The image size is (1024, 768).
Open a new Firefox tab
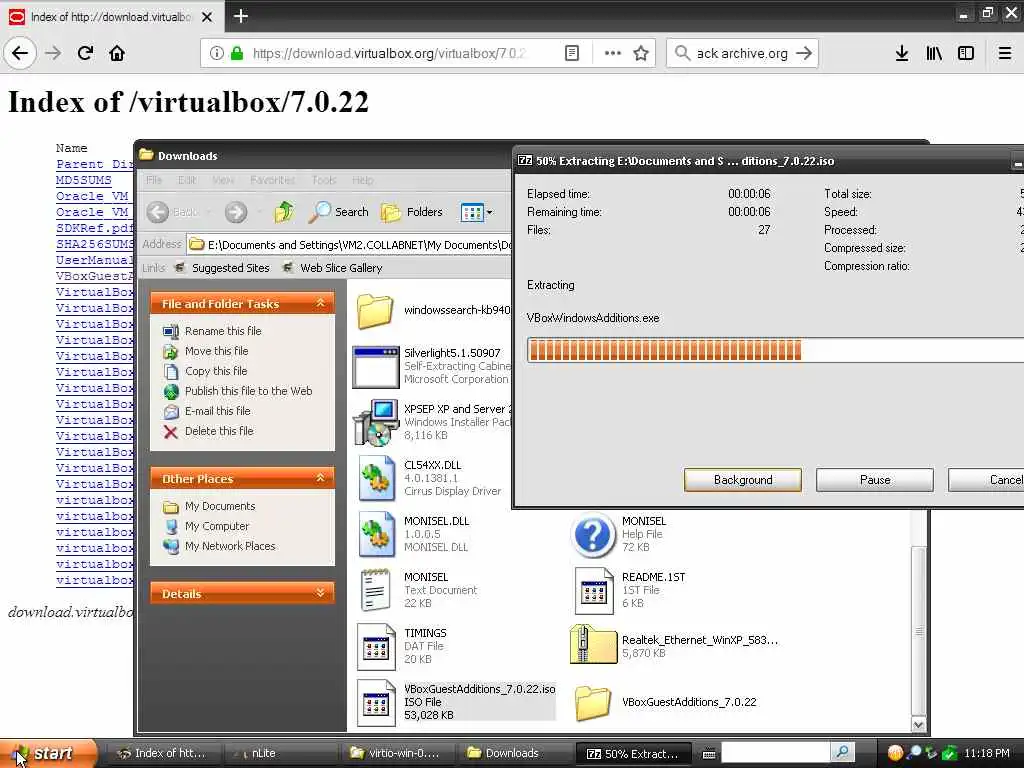[x=241, y=16]
